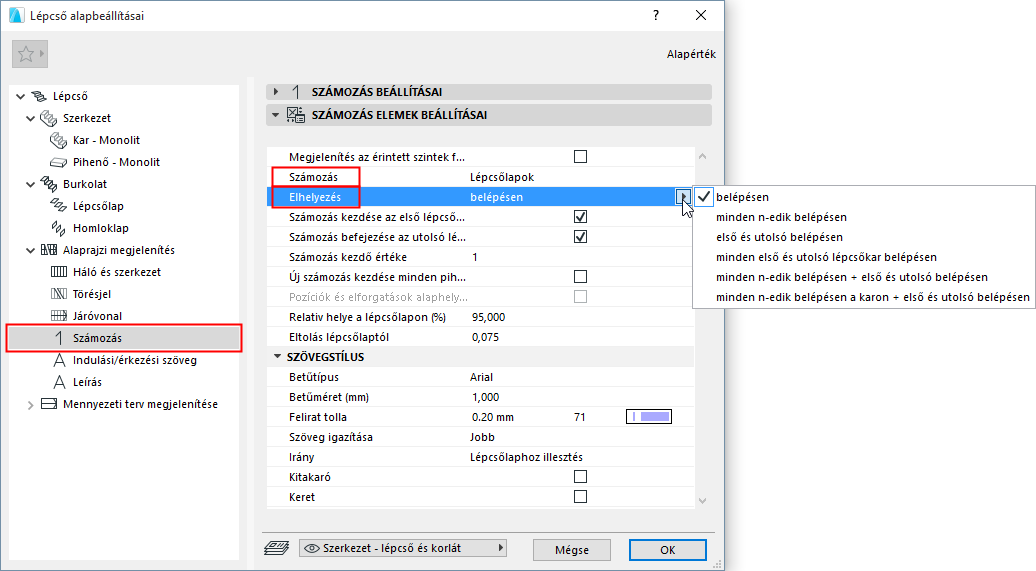Choose 'minden n-edik belépésen a karon' option
The width and height of the screenshot is (1036, 571).
point(872,297)
